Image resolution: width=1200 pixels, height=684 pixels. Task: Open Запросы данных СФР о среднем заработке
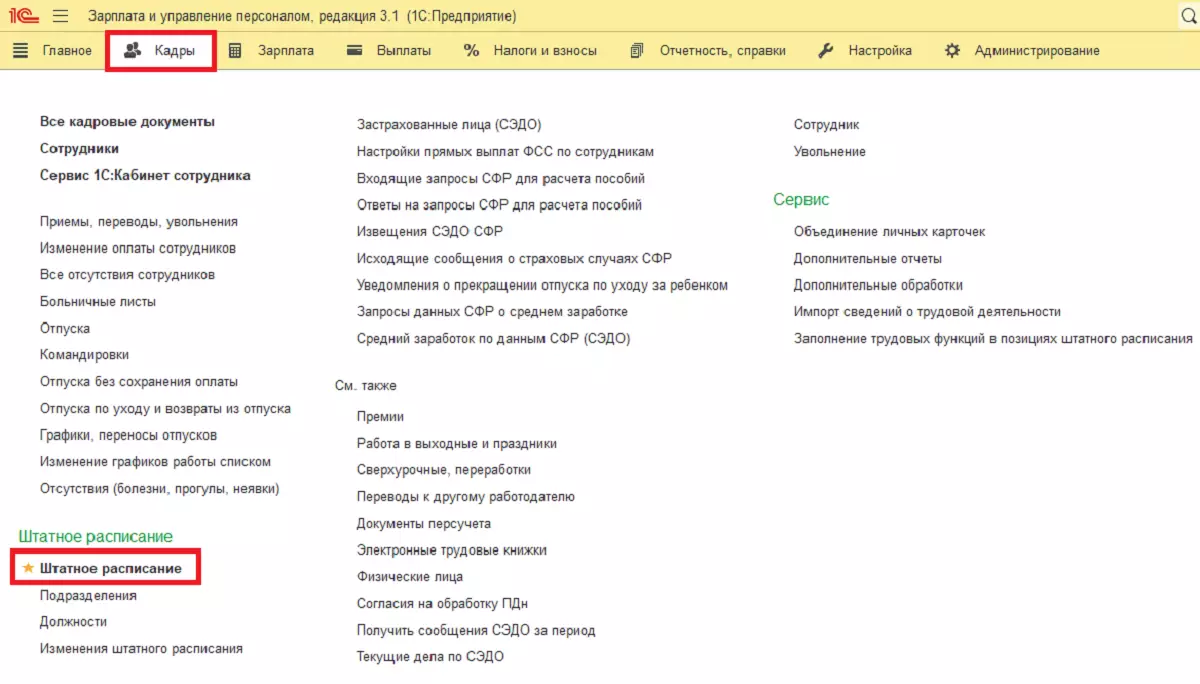tap(492, 311)
